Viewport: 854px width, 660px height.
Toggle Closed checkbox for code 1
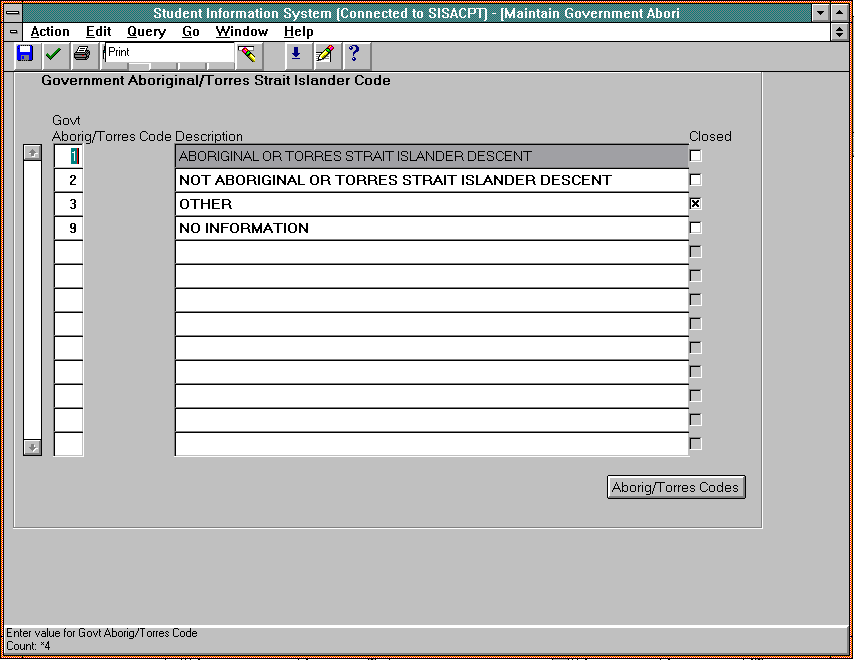click(x=696, y=156)
